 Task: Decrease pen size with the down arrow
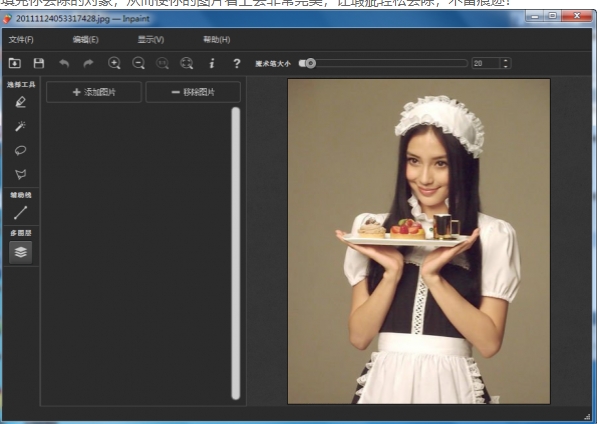pyautogui.click(x=506, y=66)
